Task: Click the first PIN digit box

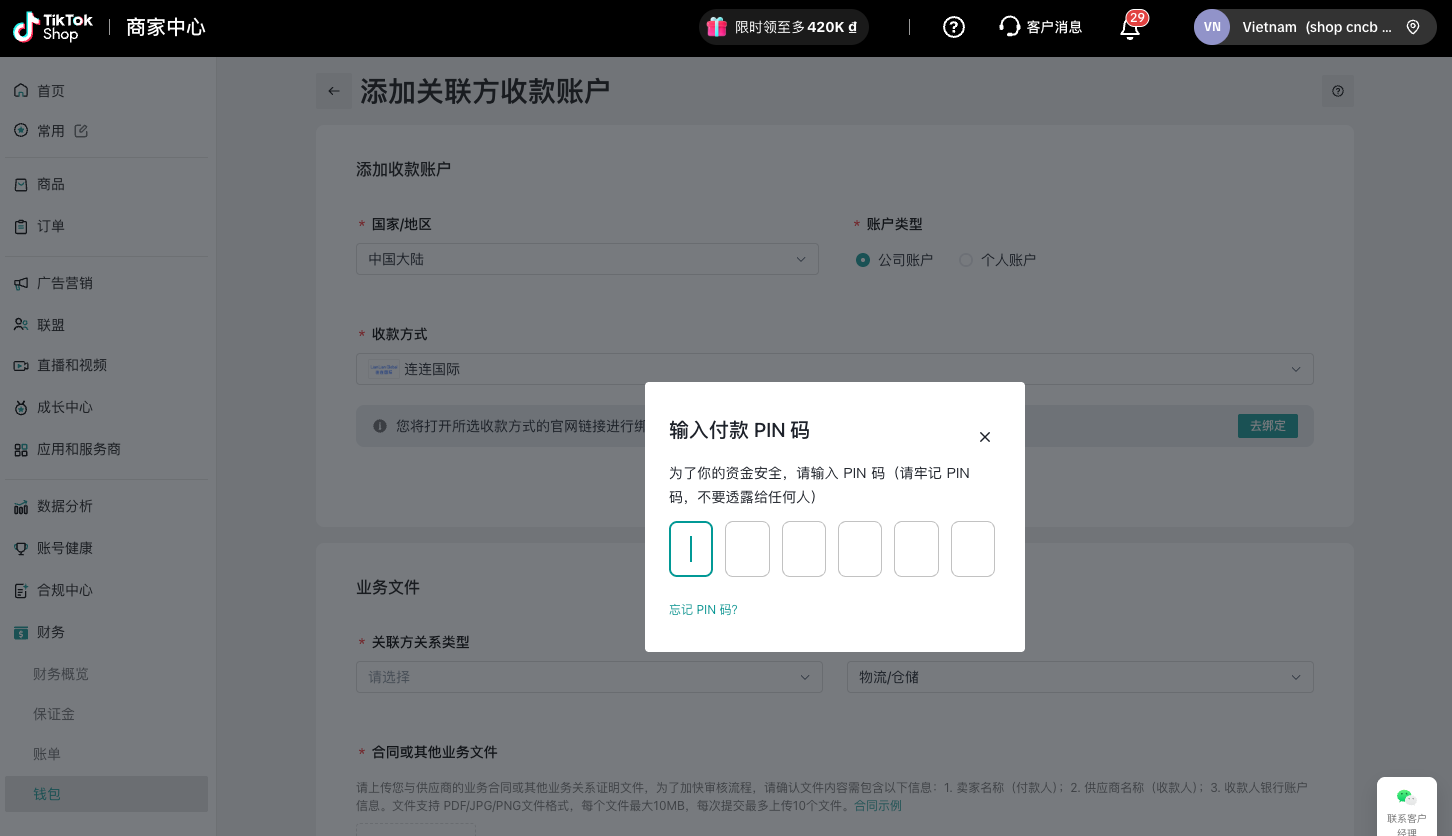Action: coord(691,549)
